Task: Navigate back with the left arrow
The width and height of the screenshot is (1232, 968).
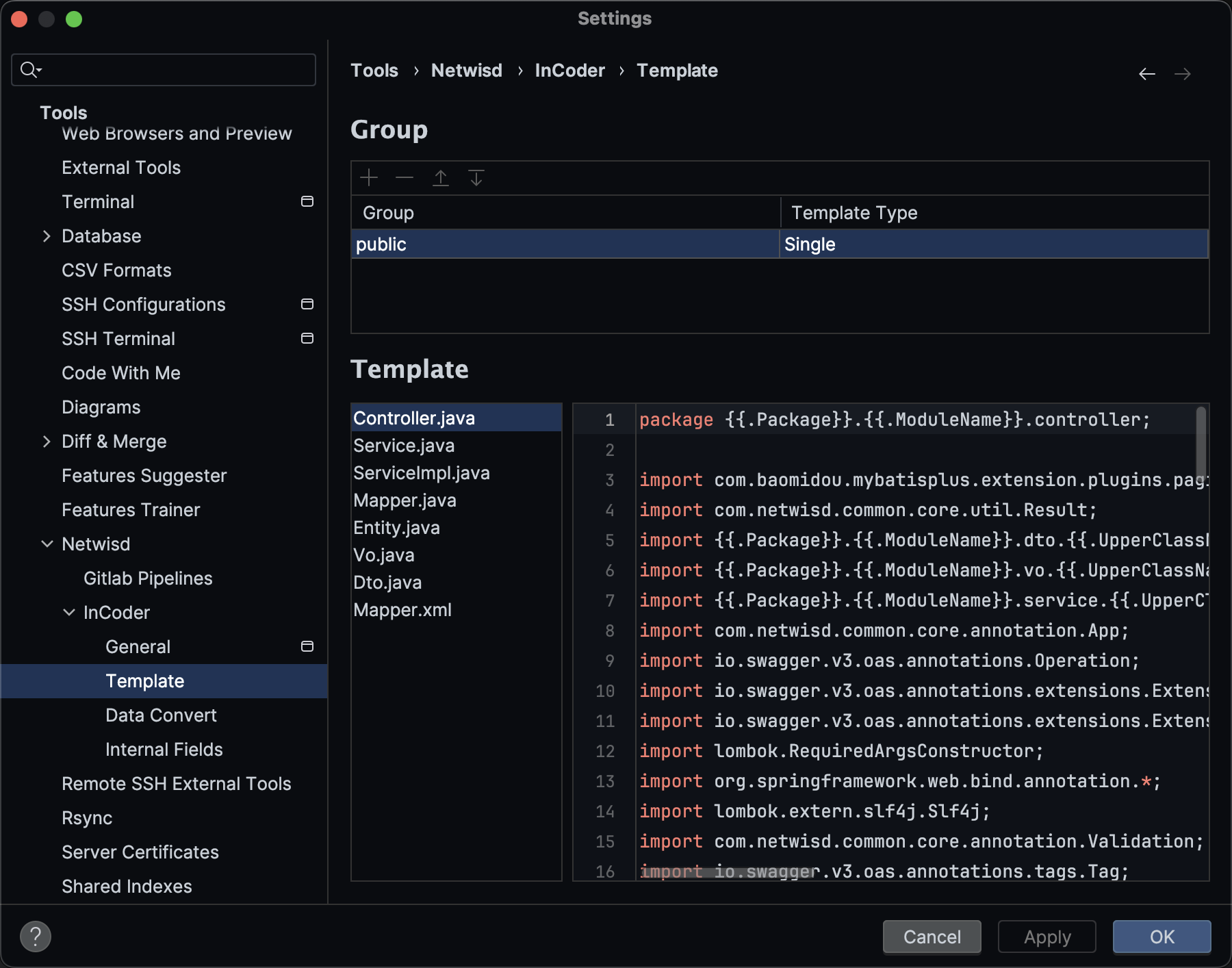Action: [1147, 74]
